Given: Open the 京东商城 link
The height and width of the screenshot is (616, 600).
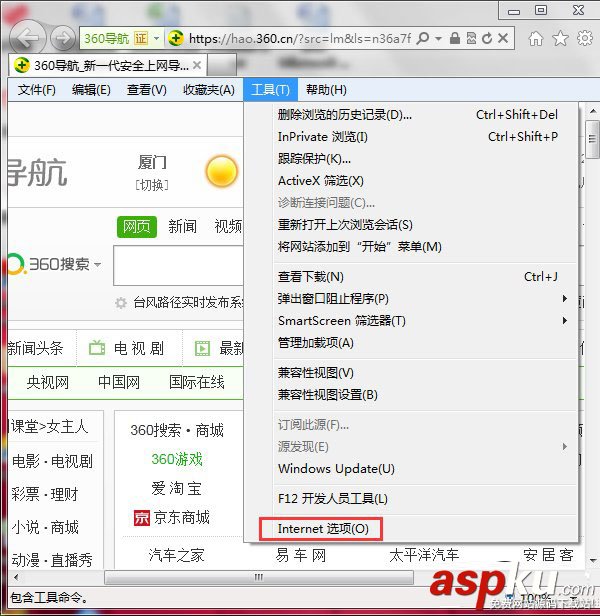Looking at the screenshot, I should click(x=182, y=518).
